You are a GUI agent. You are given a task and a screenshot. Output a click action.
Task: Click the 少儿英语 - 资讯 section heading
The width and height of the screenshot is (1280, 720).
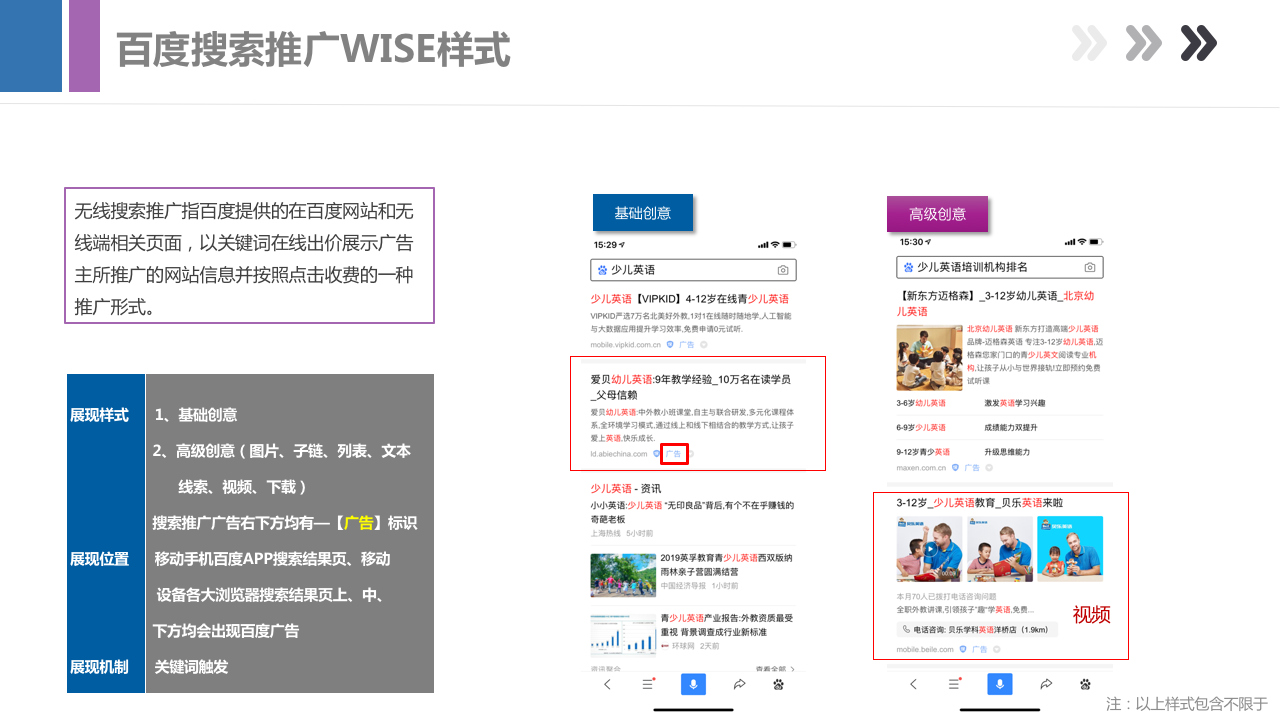point(625,488)
